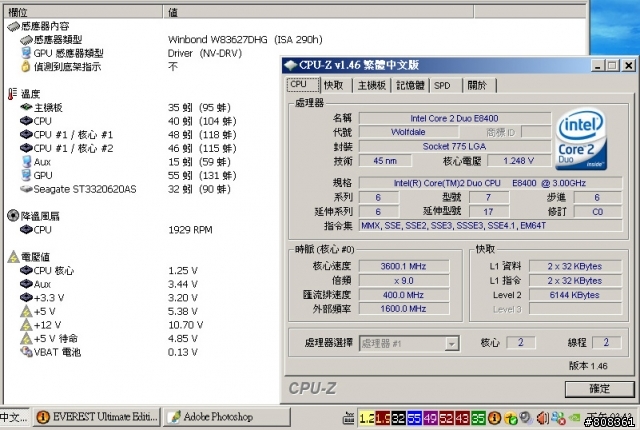The width and height of the screenshot is (640, 430).
Task: Click the red 1.9 sensor tray icon
Action: click(x=382, y=418)
